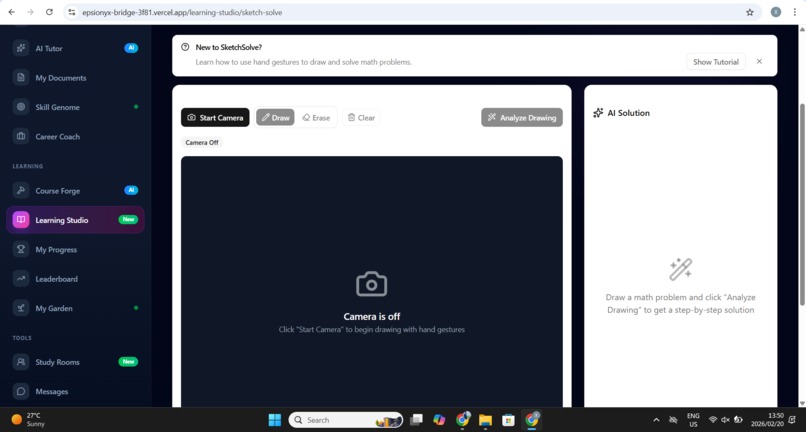Click the New badge on Study Rooms

pos(128,362)
